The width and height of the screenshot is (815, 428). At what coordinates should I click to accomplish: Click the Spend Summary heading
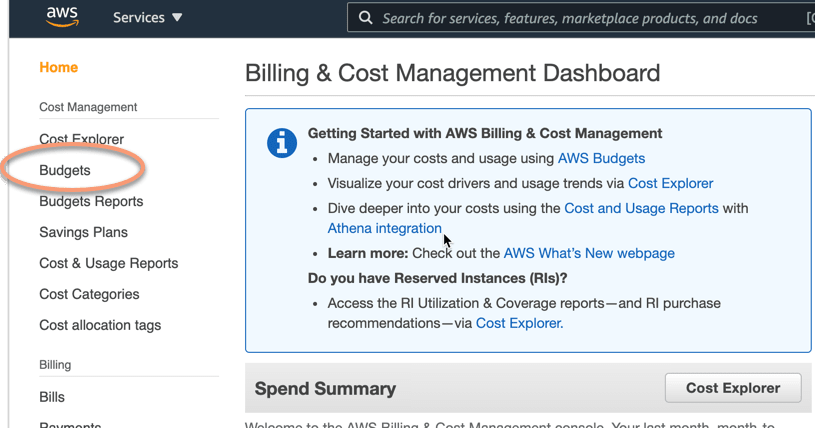point(325,389)
